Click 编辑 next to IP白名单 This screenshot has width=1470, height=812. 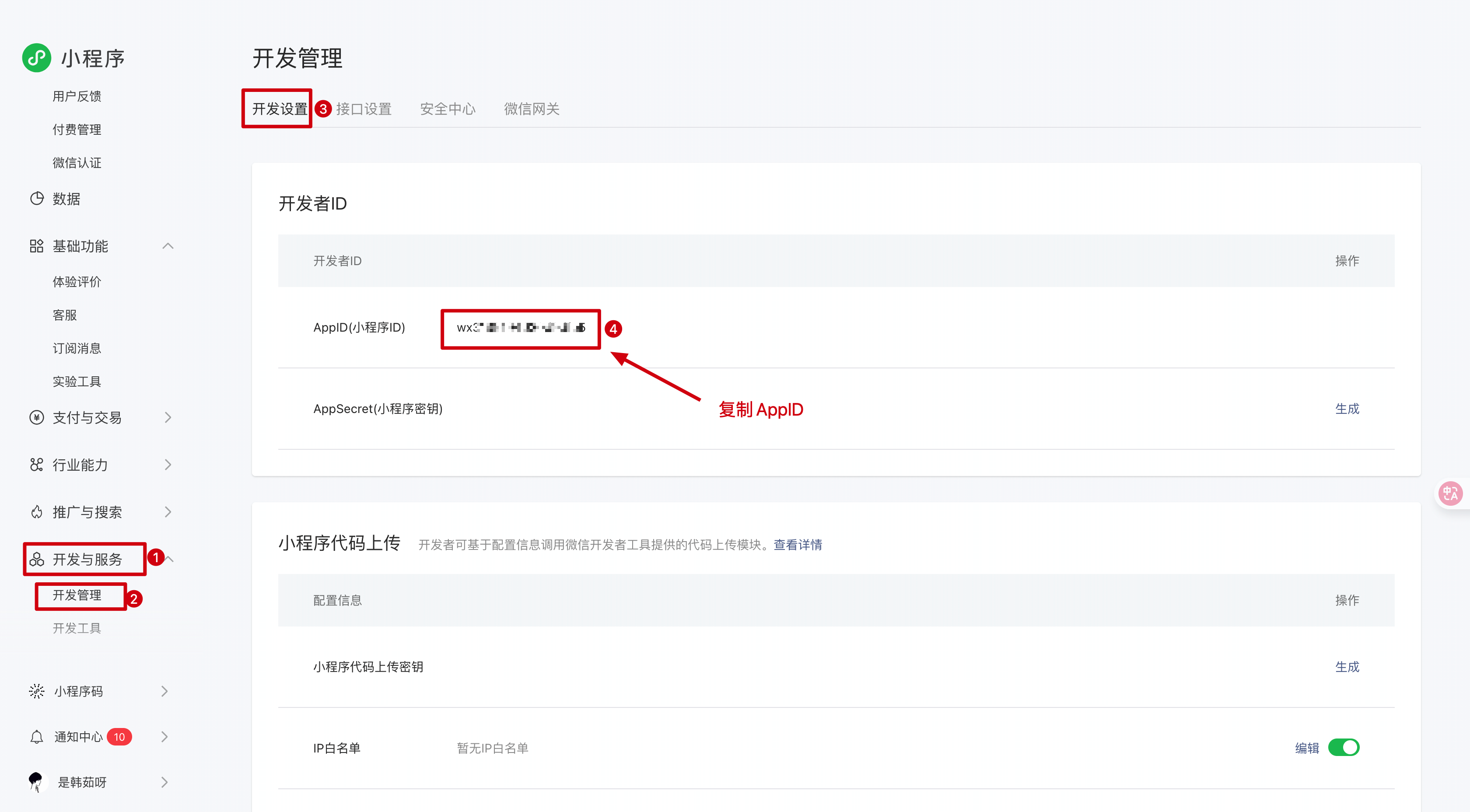pos(1306,748)
